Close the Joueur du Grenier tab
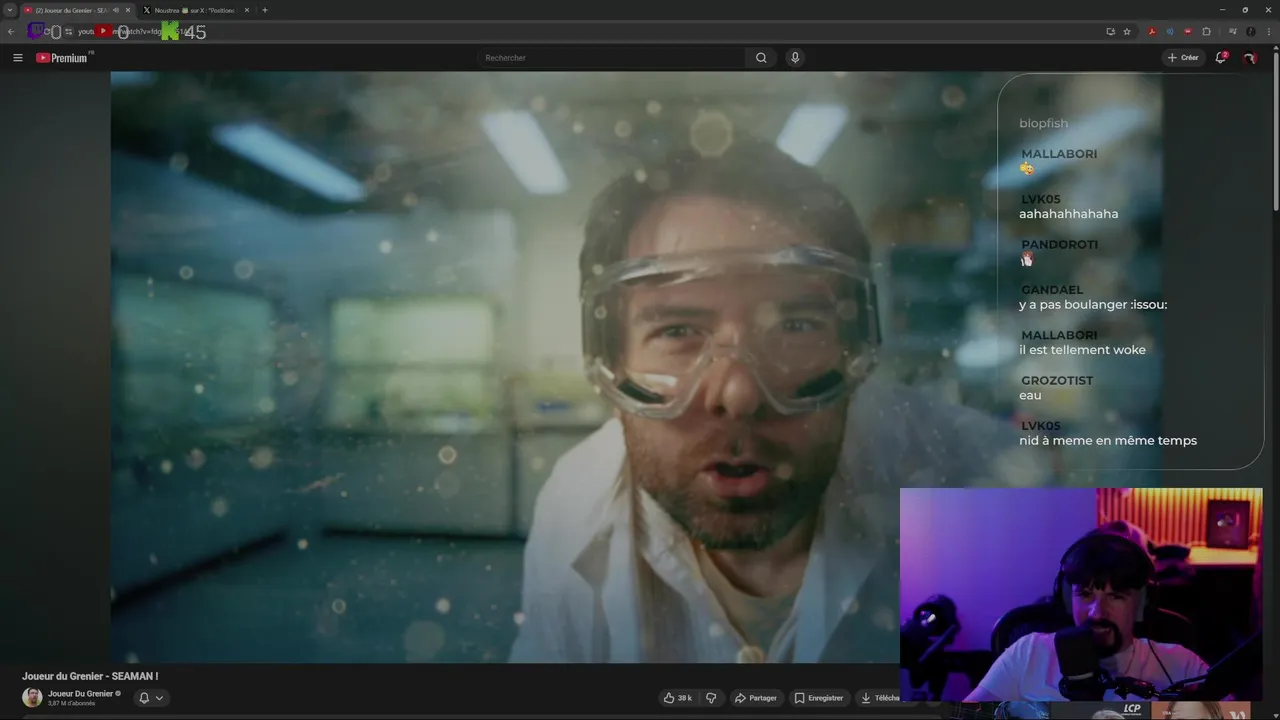Viewport: 1280px width, 720px height. (x=128, y=10)
